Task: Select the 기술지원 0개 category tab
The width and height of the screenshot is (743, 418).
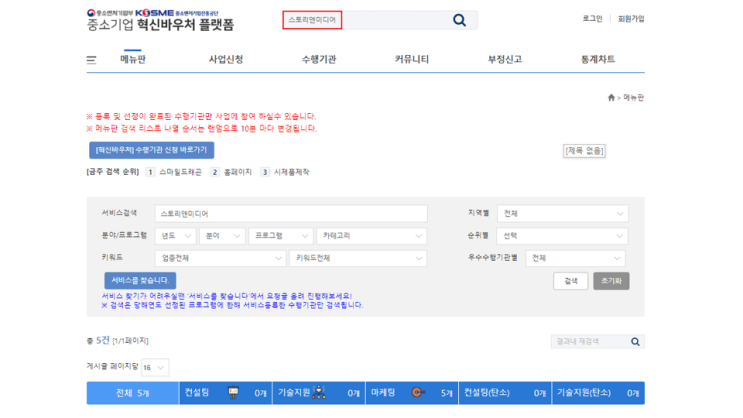Action: click(318, 393)
